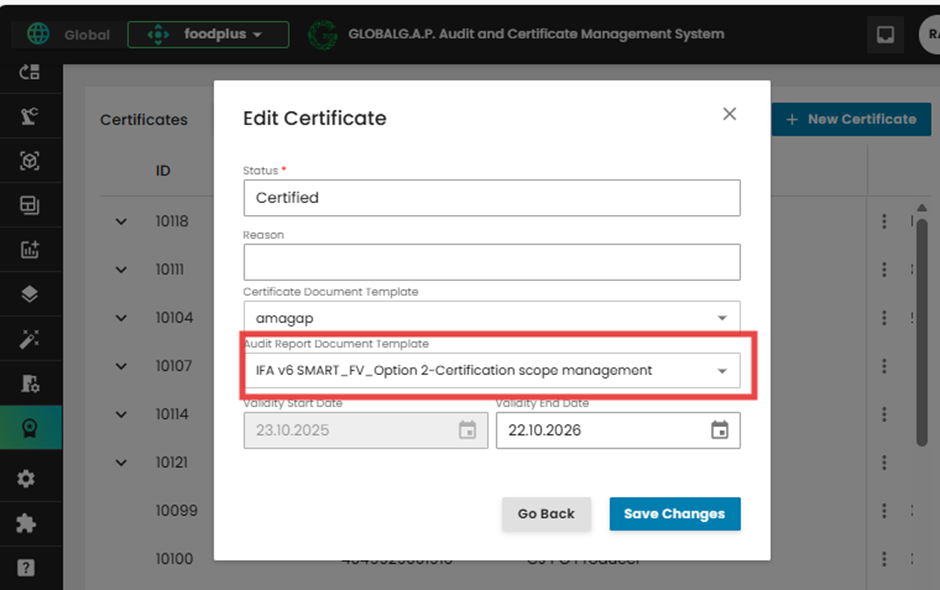
Task: Click into the Reason text field
Action: click(491, 262)
